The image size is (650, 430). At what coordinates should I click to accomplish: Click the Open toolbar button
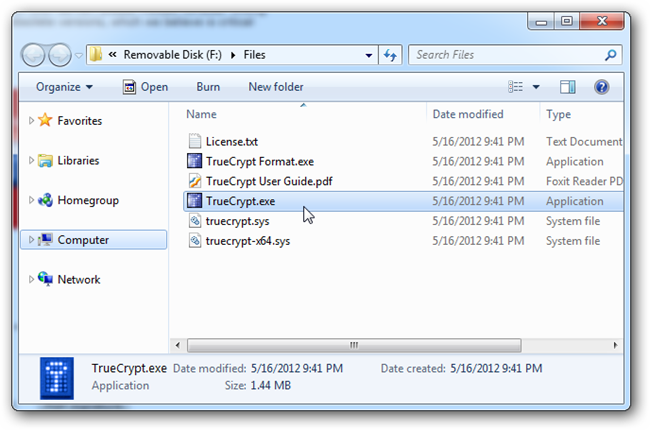point(146,87)
